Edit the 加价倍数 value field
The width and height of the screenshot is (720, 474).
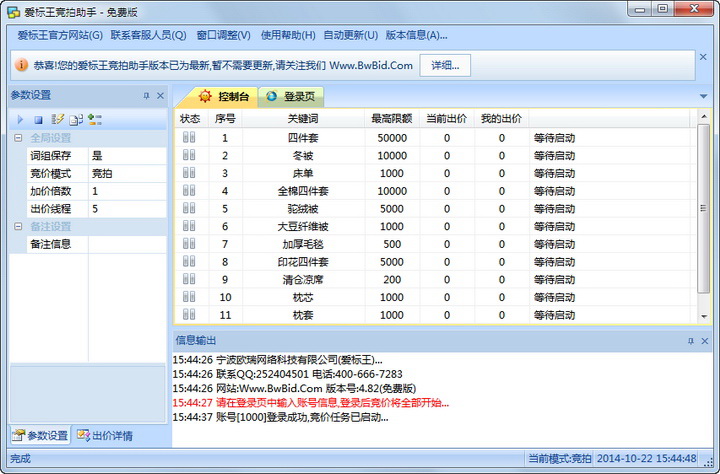(x=127, y=191)
